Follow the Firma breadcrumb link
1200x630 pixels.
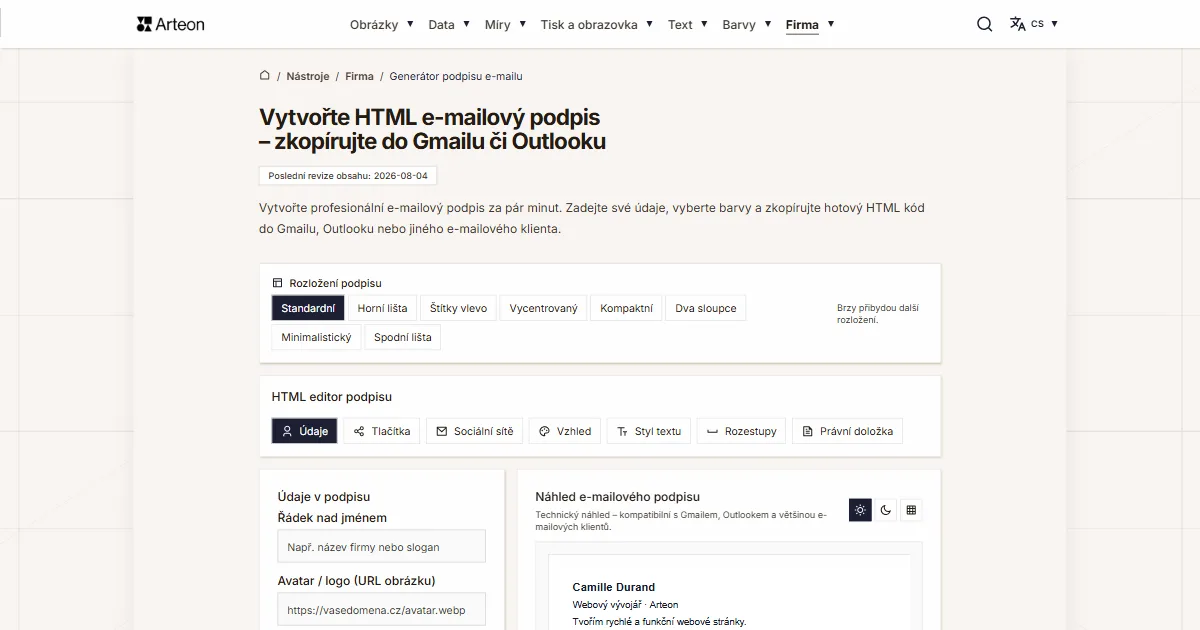(359, 76)
